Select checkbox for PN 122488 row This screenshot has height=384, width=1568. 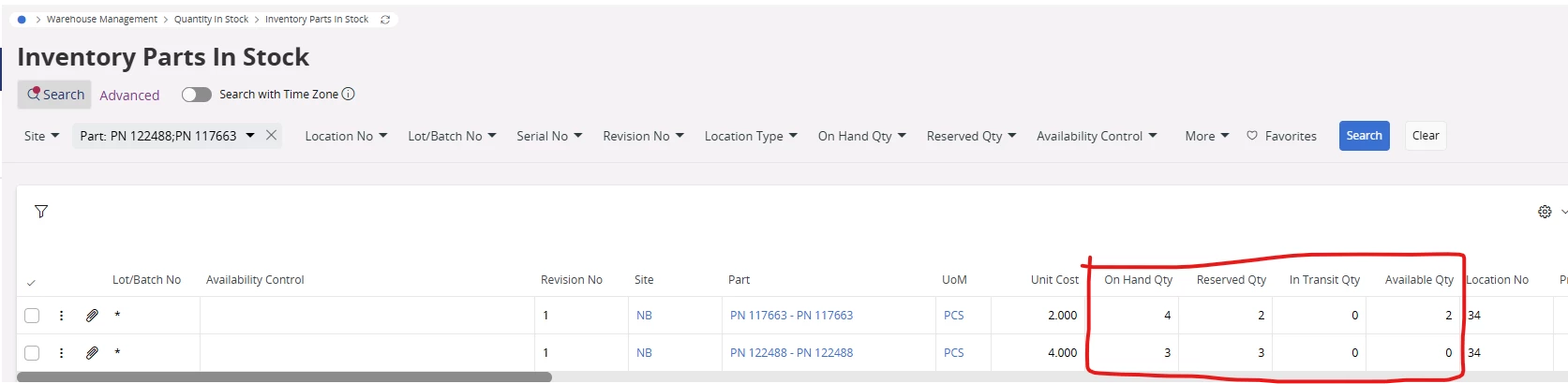pyautogui.click(x=32, y=353)
